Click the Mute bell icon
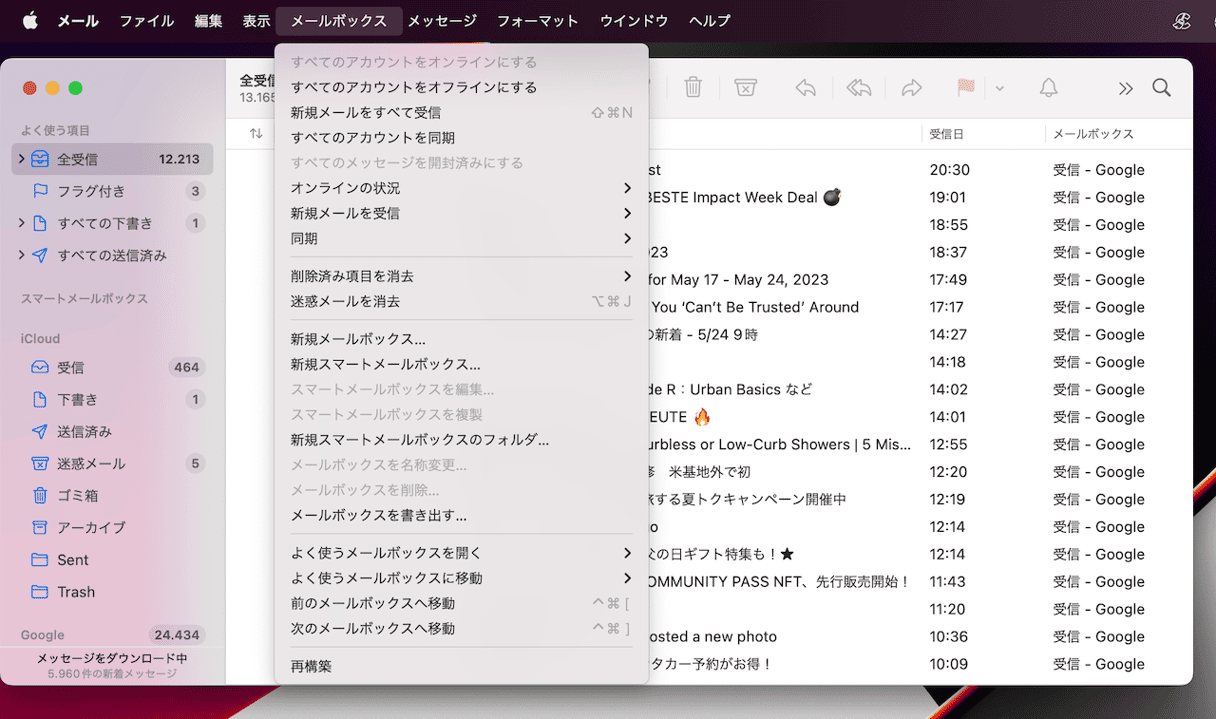The image size is (1216, 719). [1048, 88]
